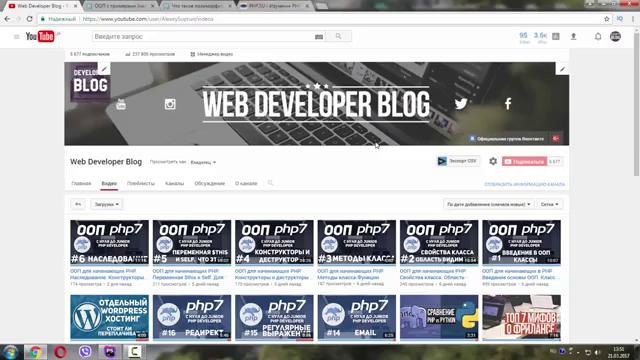Click the search input field
This screenshot has width=640, height=360.
[x=203, y=36]
